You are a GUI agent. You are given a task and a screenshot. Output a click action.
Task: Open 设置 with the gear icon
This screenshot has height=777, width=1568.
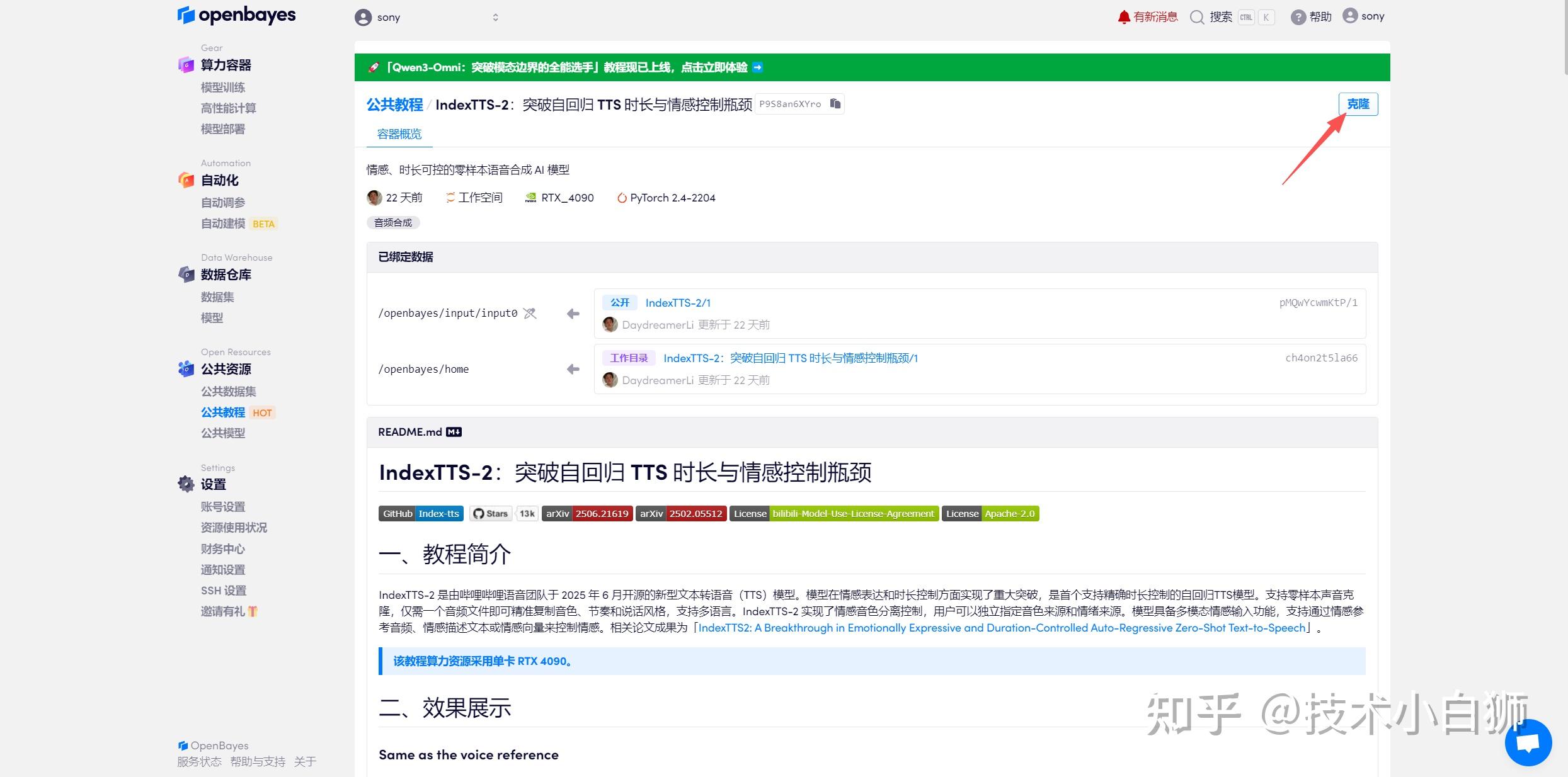186,484
